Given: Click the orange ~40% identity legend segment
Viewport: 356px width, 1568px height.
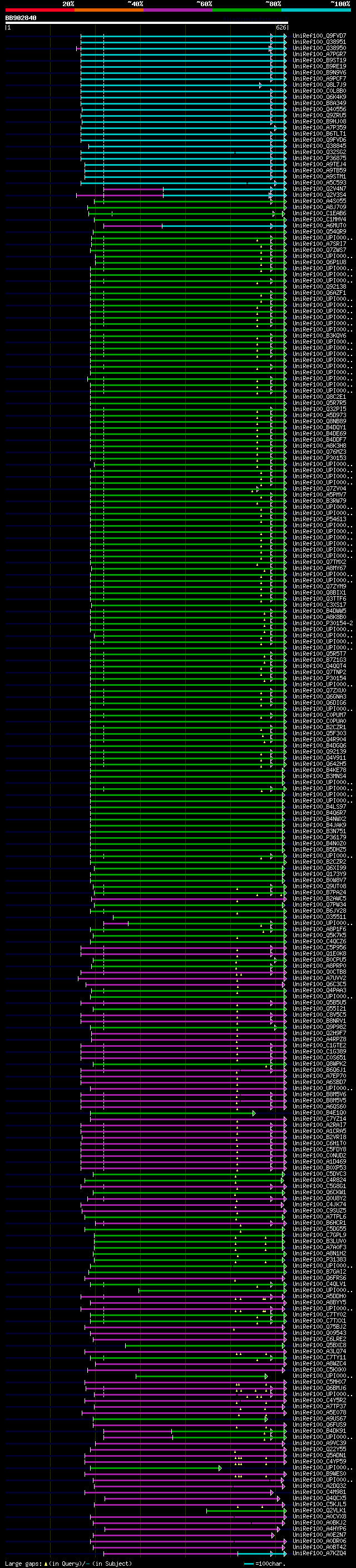Looking at the screenshot, I should 109,10.
